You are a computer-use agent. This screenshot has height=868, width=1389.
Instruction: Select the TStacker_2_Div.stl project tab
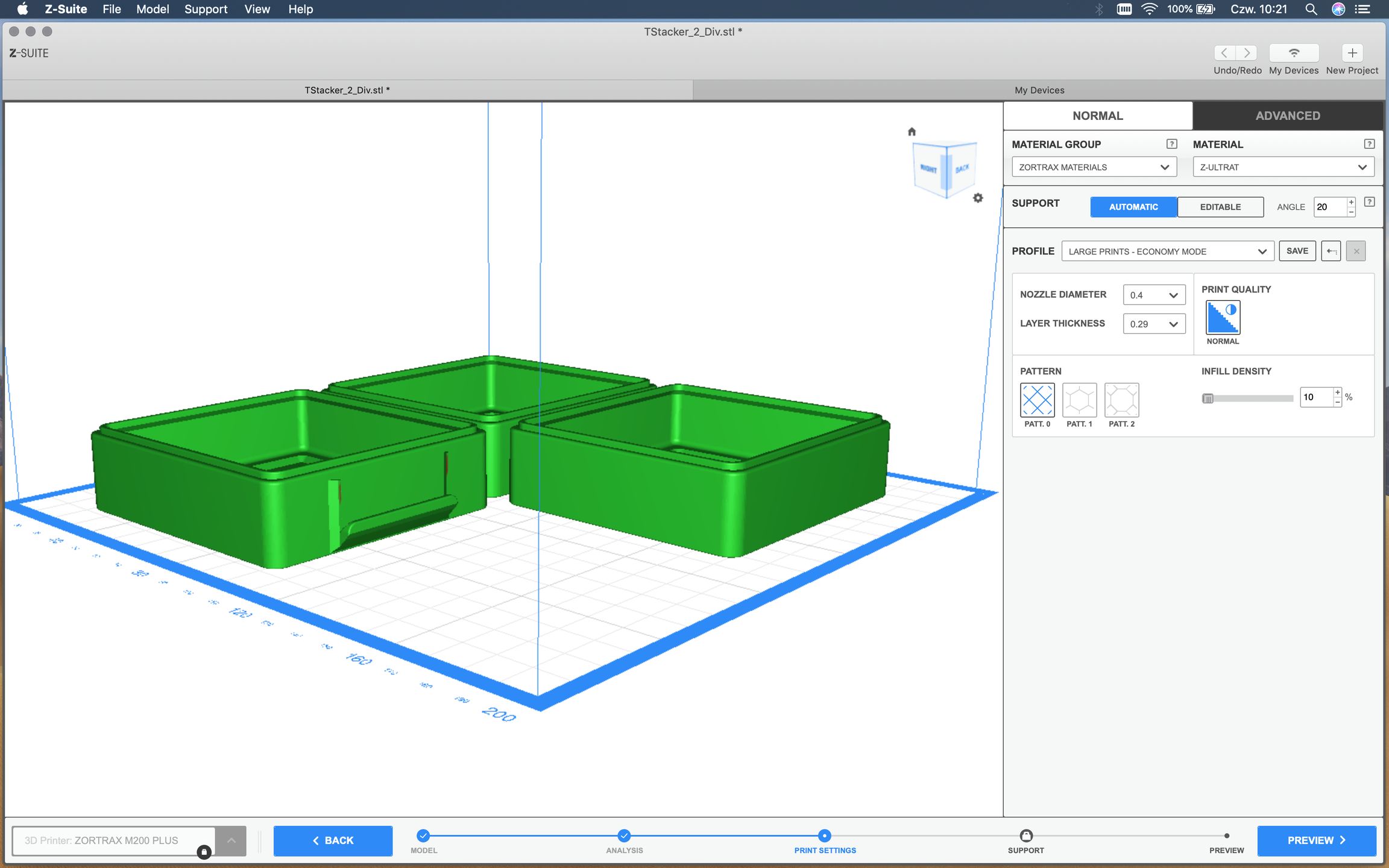[x=347, y=90]
